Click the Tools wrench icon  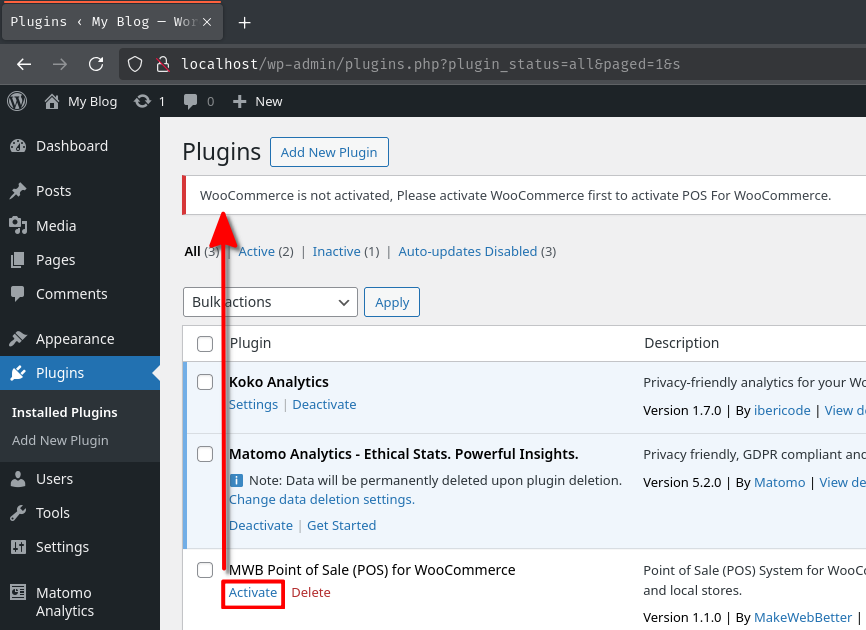click(x=18, y=513)
